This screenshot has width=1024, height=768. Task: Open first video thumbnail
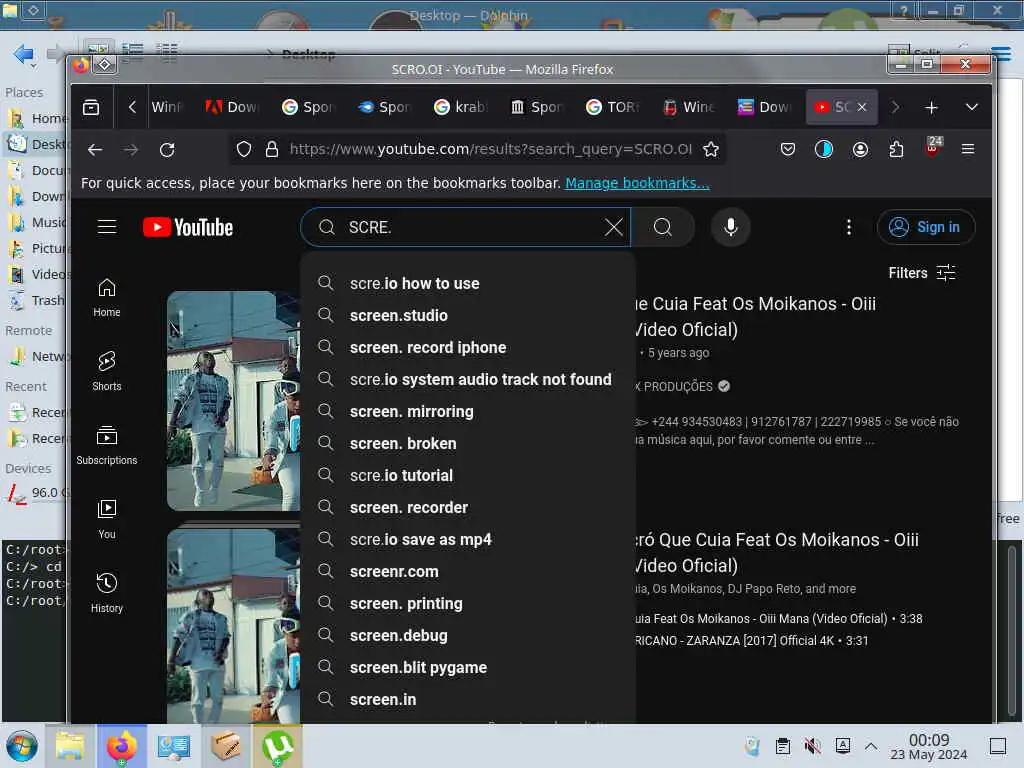click(234, 401)
